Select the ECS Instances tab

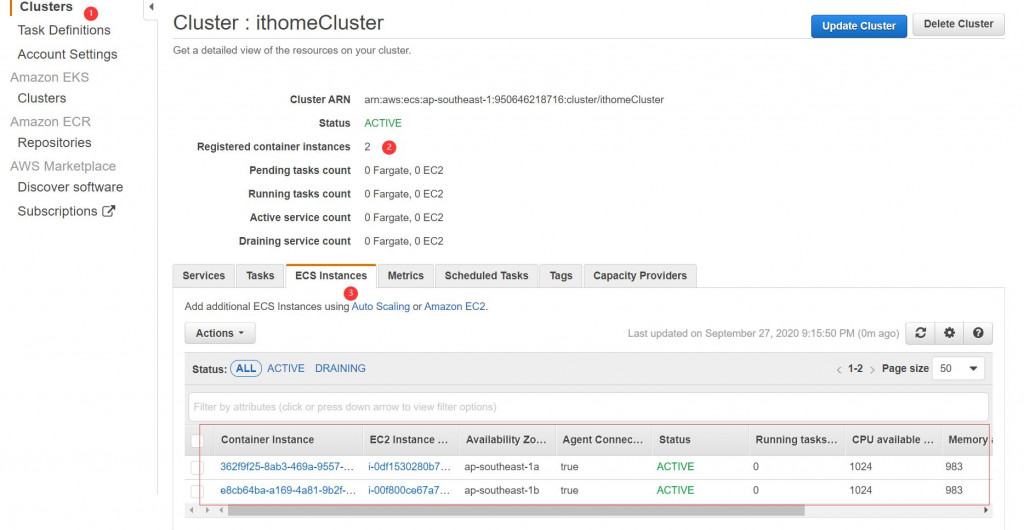(x=331, y=275)
